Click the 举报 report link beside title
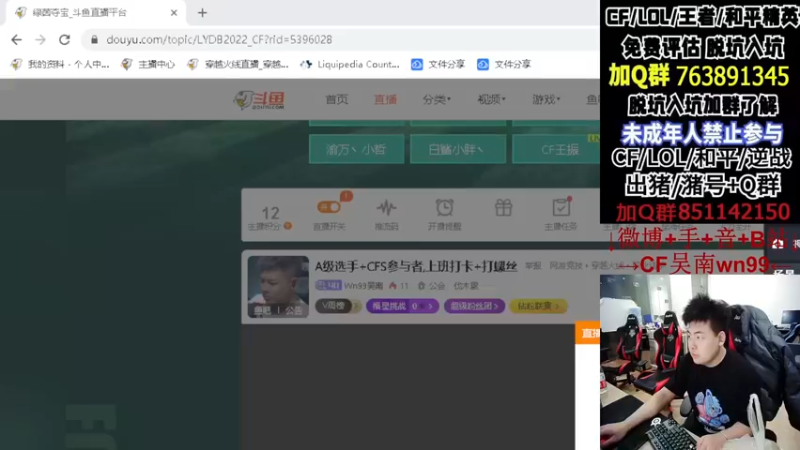 click(533, 266)
